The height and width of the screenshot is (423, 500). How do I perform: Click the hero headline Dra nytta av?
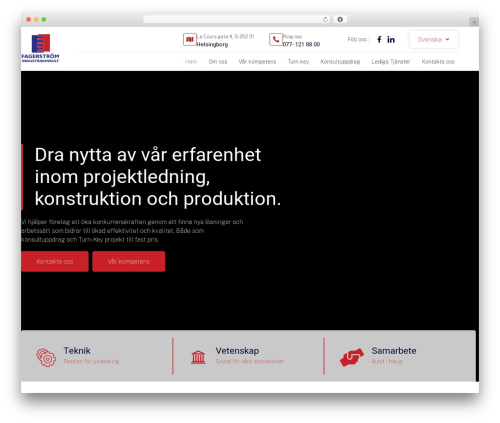point(158,177)
